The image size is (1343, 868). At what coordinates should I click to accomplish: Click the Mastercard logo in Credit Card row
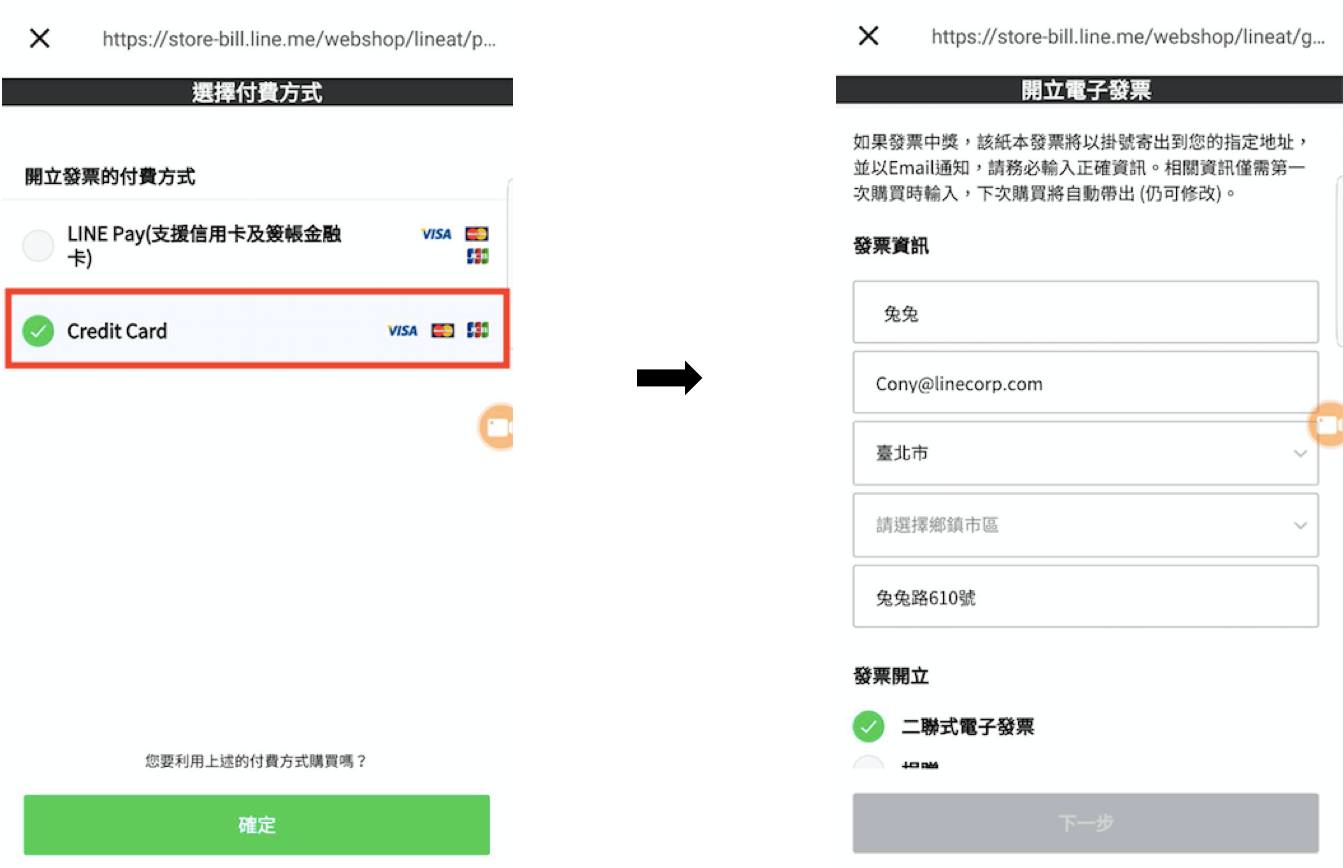click(x=443, y=330)
